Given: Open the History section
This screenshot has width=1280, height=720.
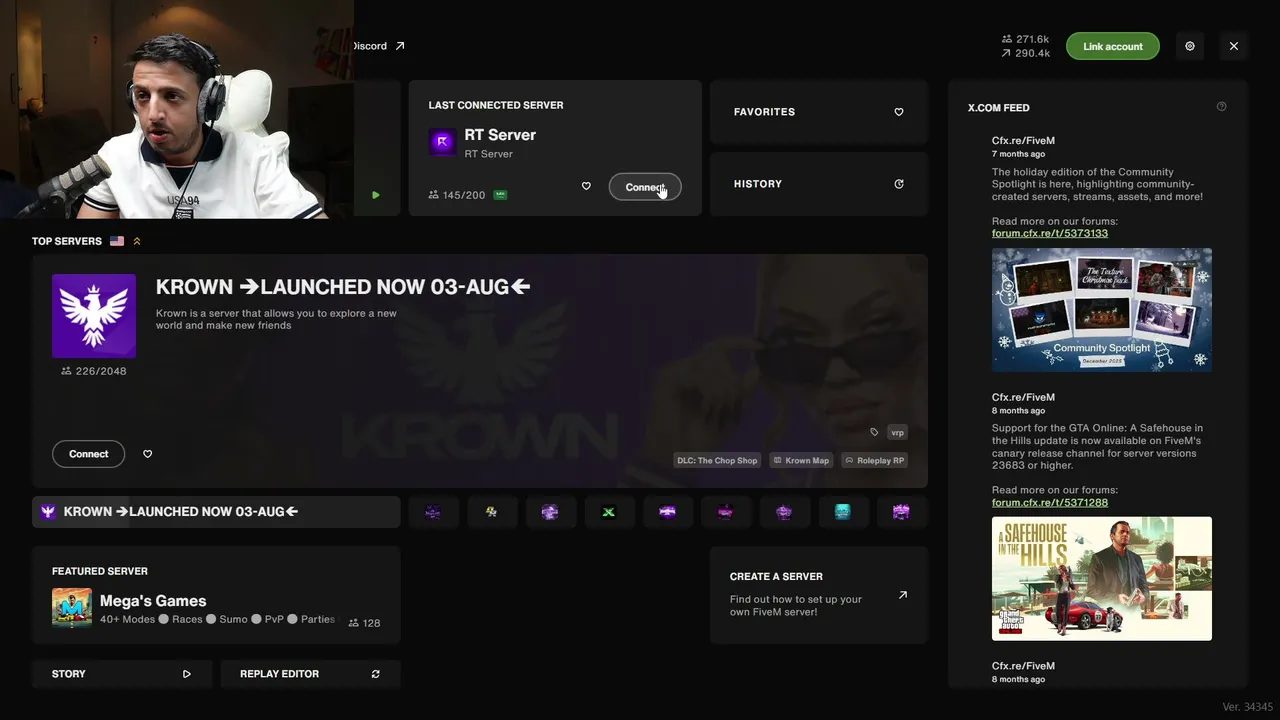Looking at the screenshot, I should click(x=819, y=184).
